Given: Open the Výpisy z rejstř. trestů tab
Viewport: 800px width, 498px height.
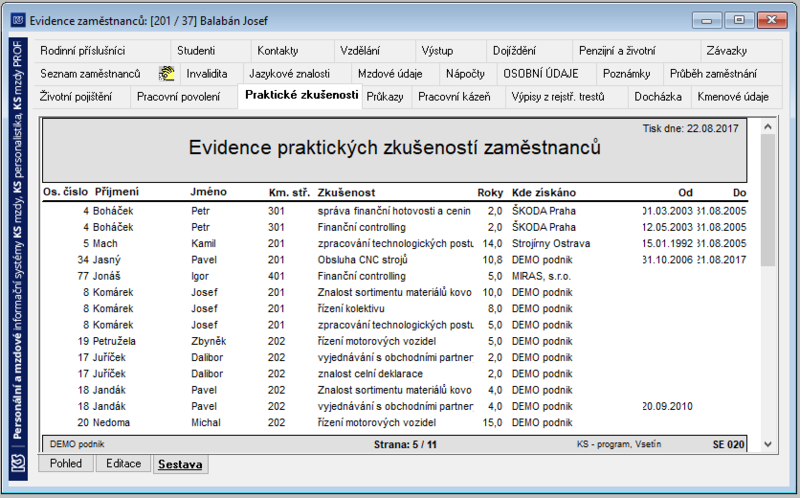Looking at the screenshot, I should (x=566, y=97).
